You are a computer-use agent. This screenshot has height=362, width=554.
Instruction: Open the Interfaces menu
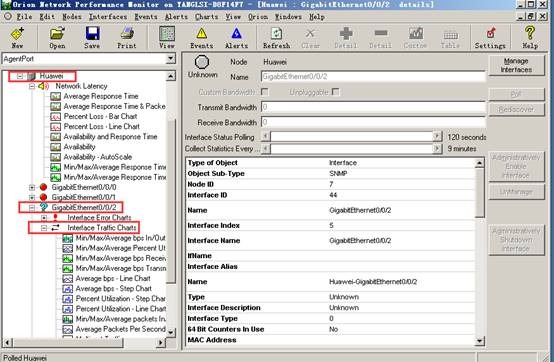click(108, 17)
